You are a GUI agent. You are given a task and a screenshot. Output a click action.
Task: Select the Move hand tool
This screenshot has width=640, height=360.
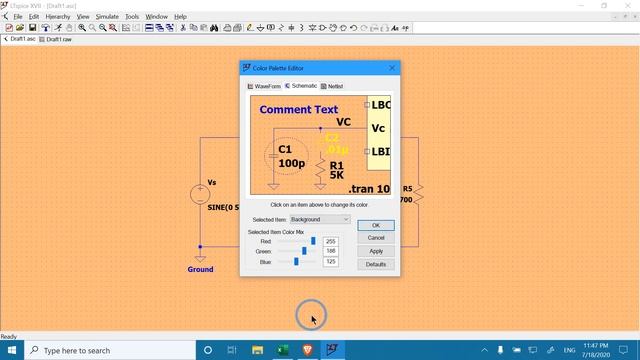333,28
